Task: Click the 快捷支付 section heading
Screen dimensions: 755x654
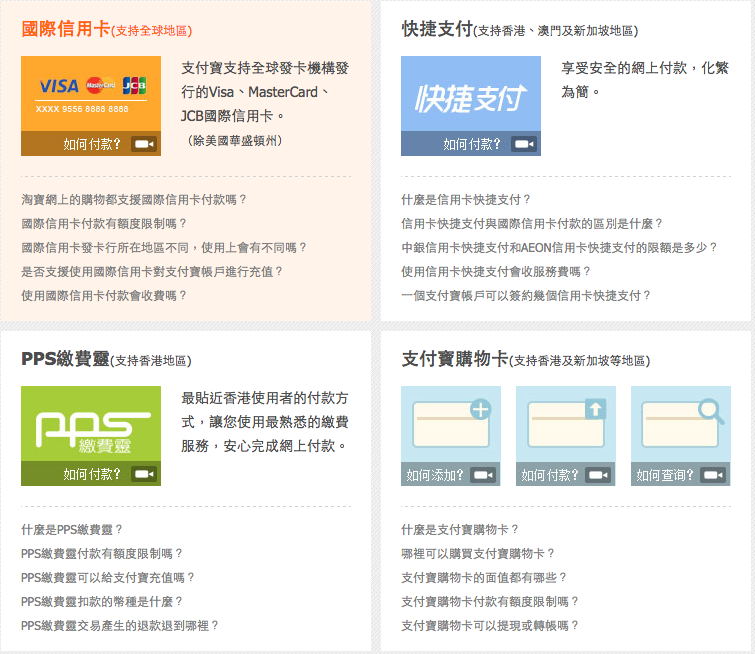Action: [x=520, y=29]
